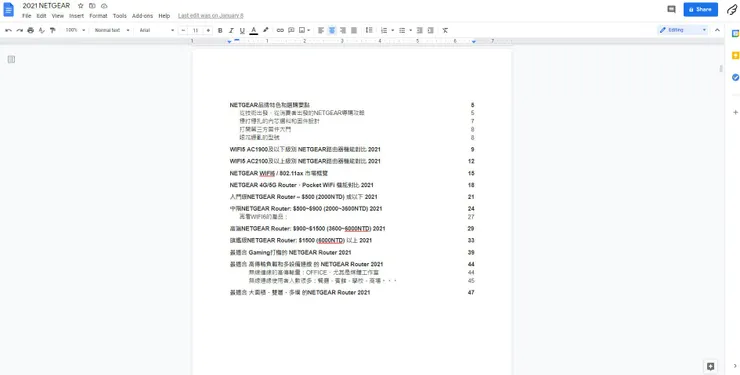Click the Redo icon
This screenshot has height=375, width=740.
coord(19,30)
